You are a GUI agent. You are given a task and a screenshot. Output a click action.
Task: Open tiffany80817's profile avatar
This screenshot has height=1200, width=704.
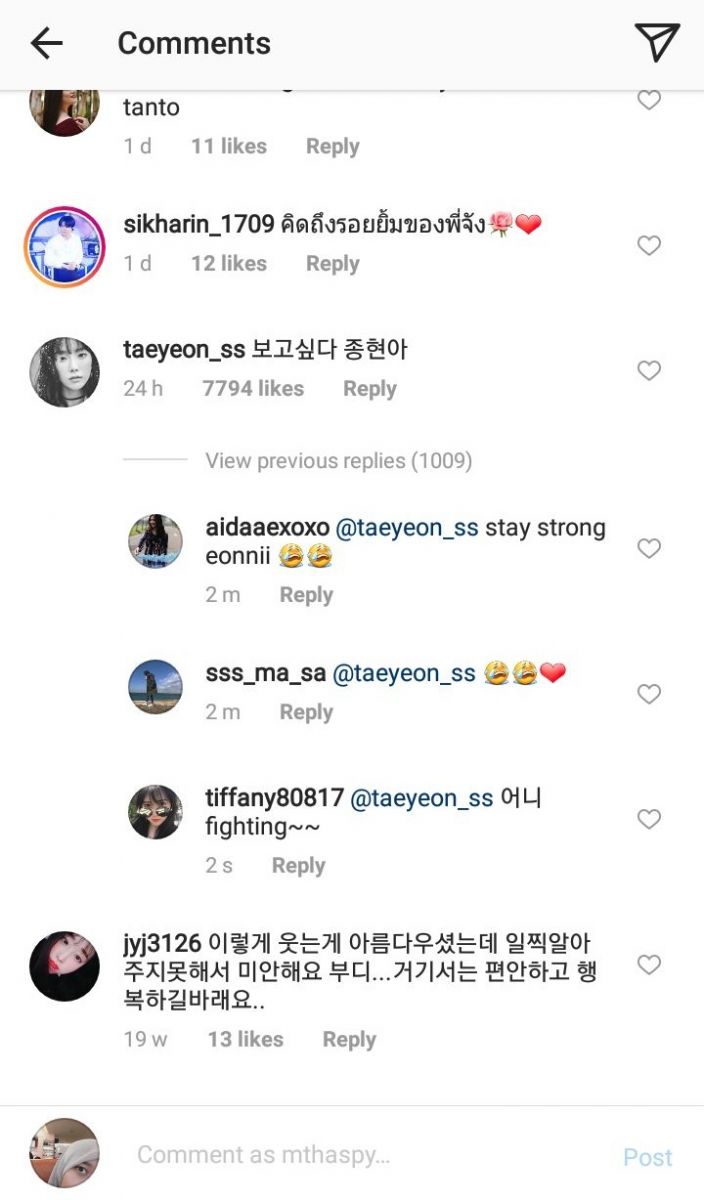[155, 812]
